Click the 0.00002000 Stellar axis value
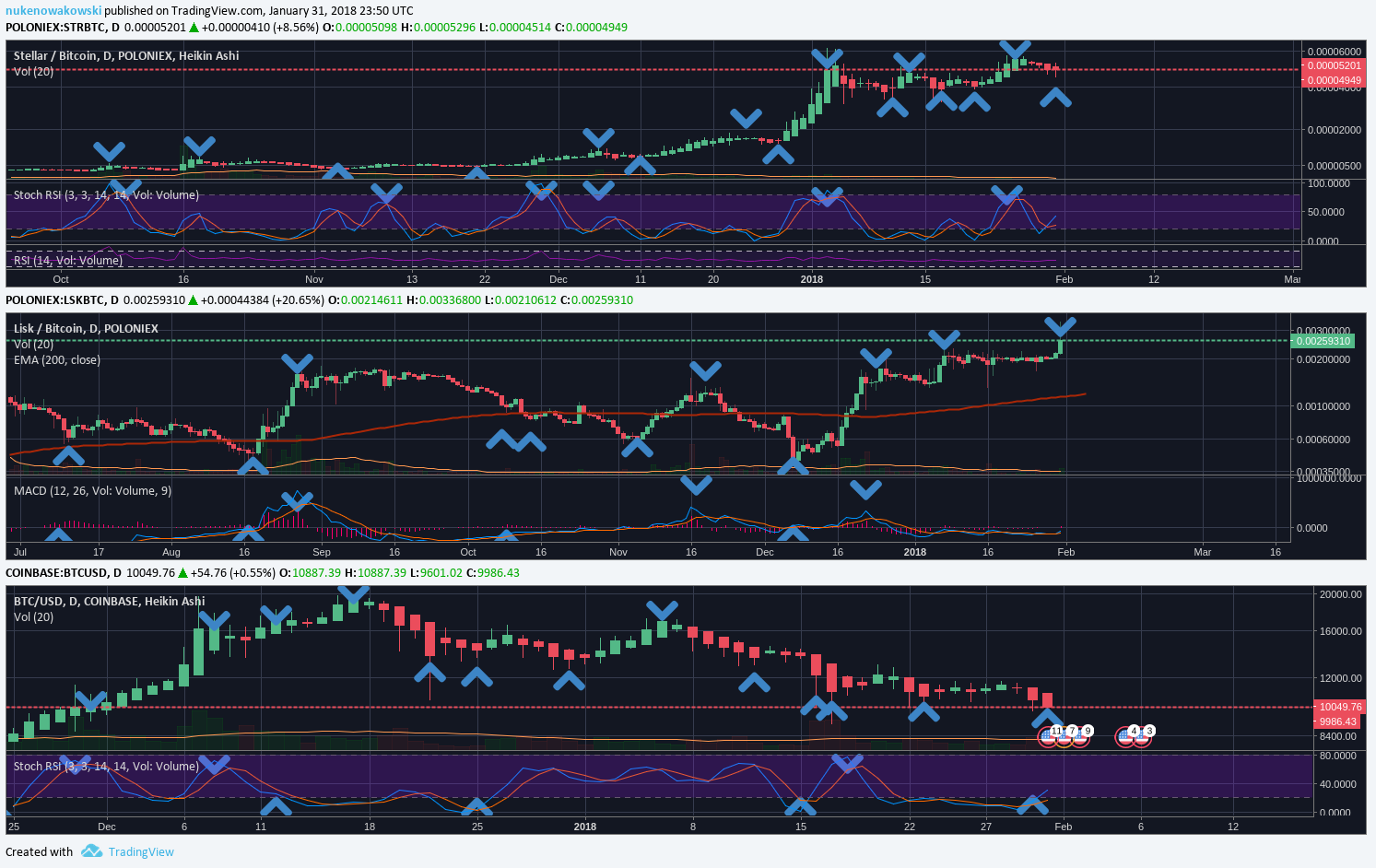The width and height of the screenshot is (1376, 868). point(1334,130)
